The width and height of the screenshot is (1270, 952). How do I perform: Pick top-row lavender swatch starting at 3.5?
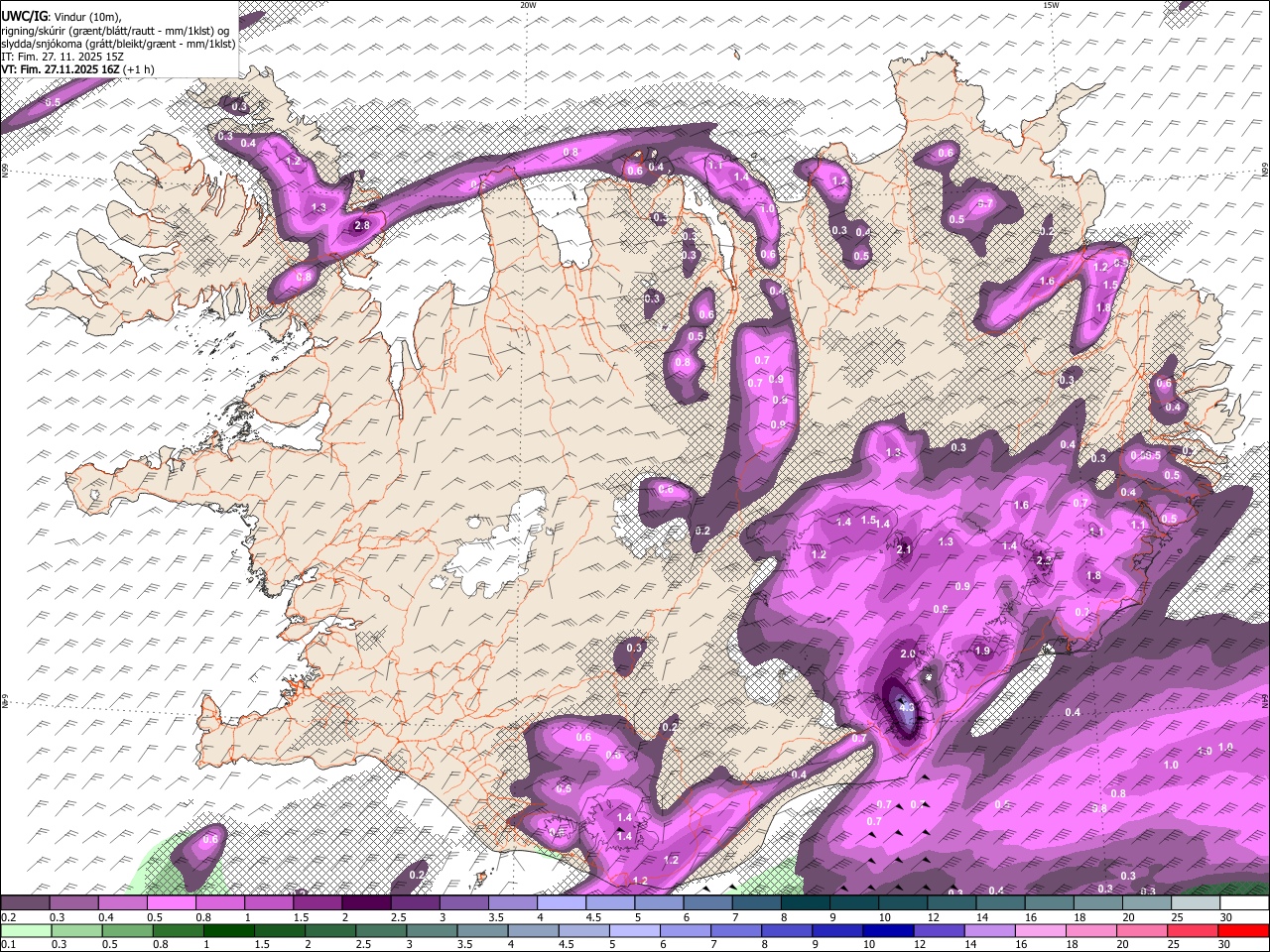click(x=512, y=903)
